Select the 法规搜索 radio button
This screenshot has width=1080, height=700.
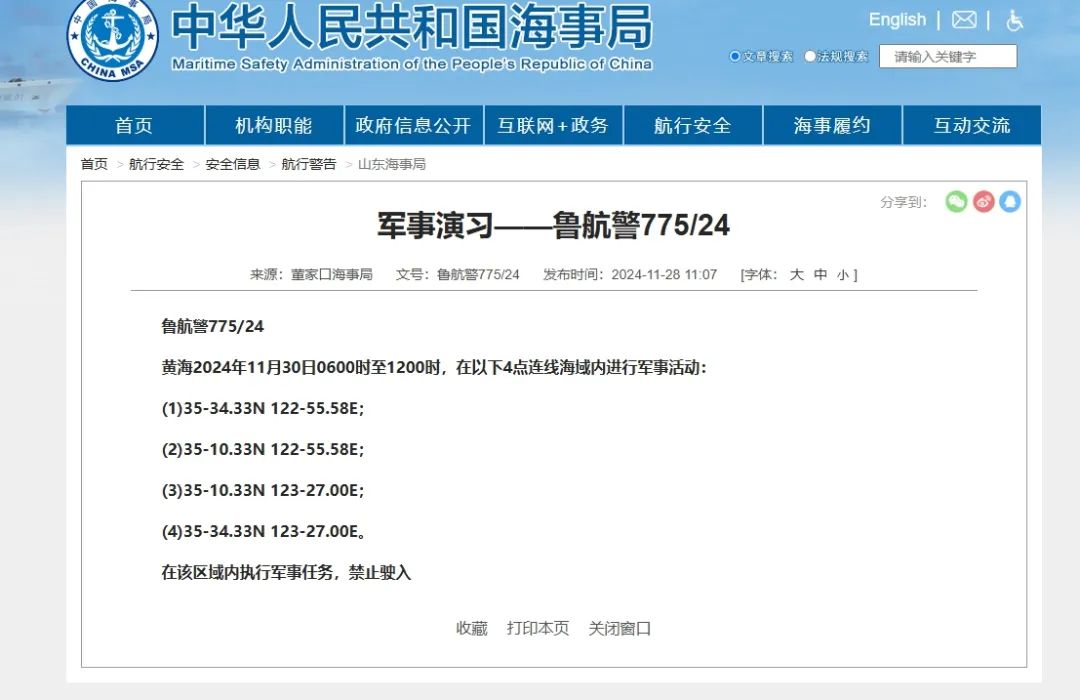click(810, 56)
